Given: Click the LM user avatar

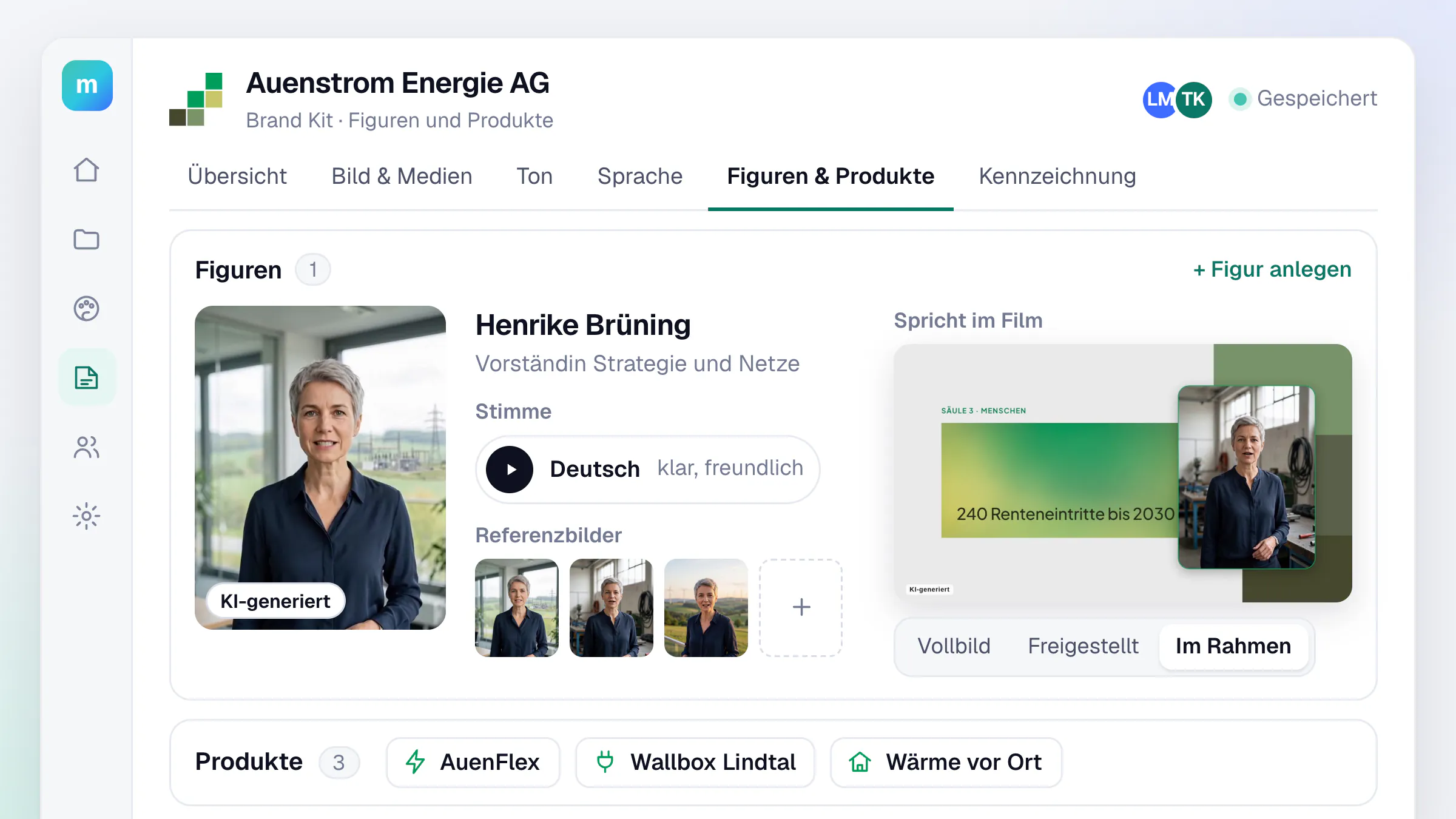Looking at the screenshot, I should click(x=1159, y=99).
